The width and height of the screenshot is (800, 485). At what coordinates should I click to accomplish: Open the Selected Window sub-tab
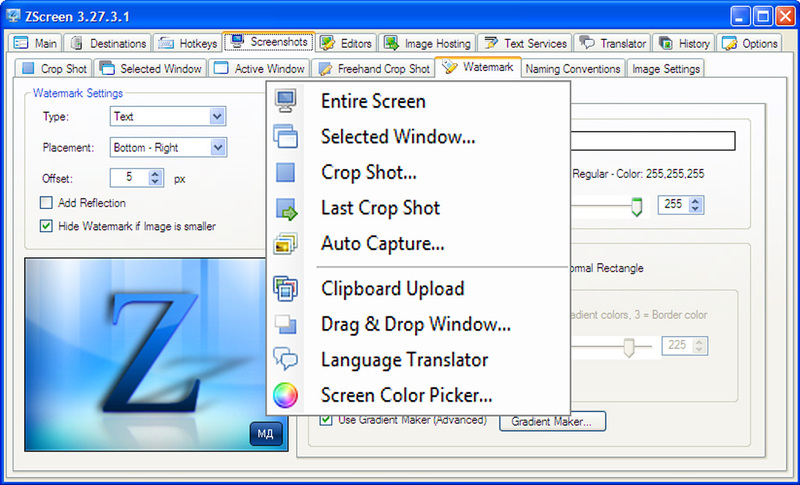(150, 68)
